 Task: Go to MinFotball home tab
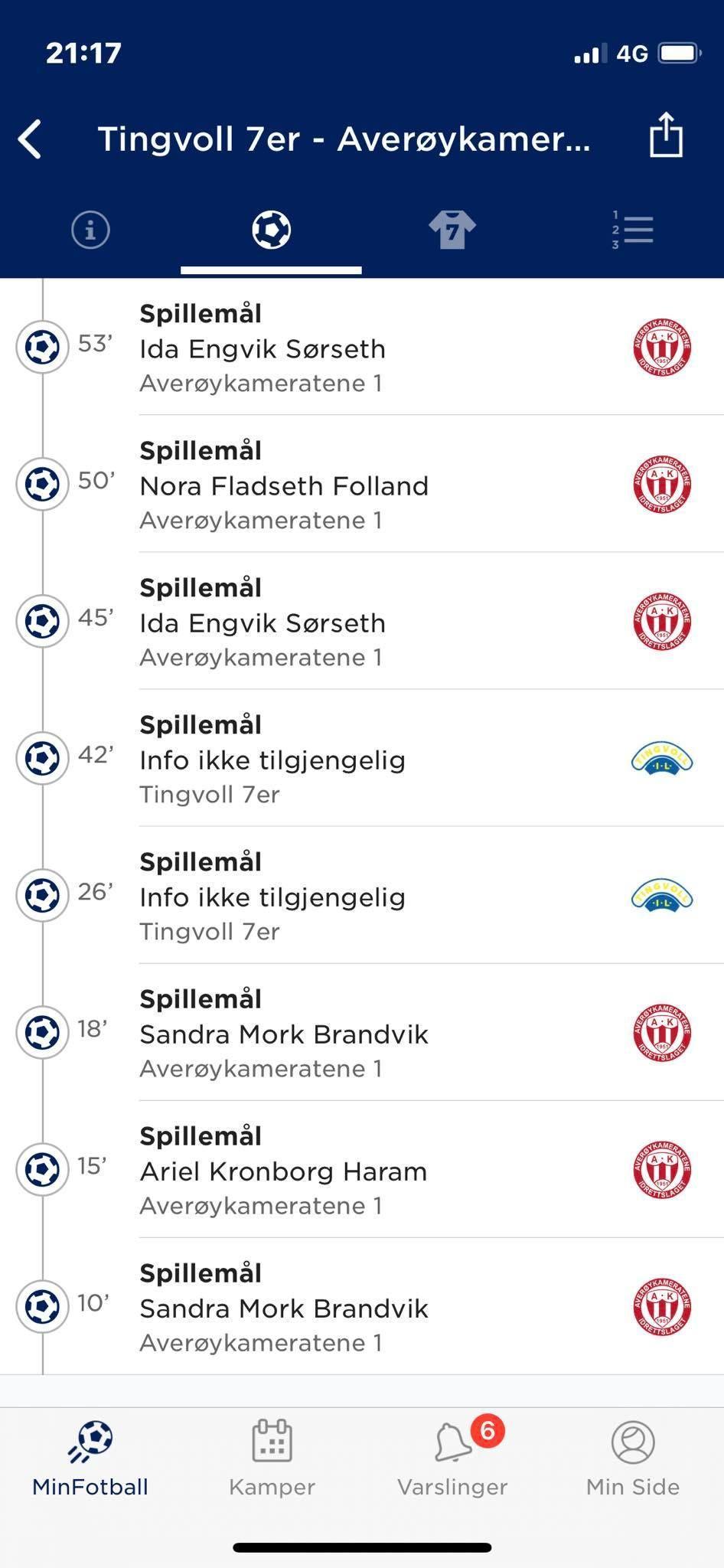(90, 1459)
